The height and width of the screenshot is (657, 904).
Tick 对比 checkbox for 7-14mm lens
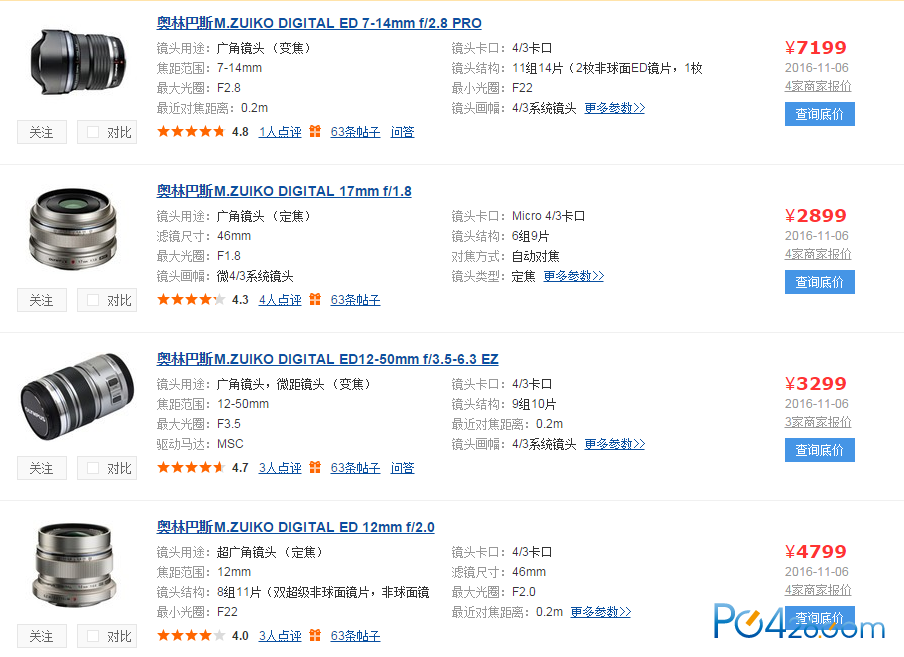pos(93,132)
